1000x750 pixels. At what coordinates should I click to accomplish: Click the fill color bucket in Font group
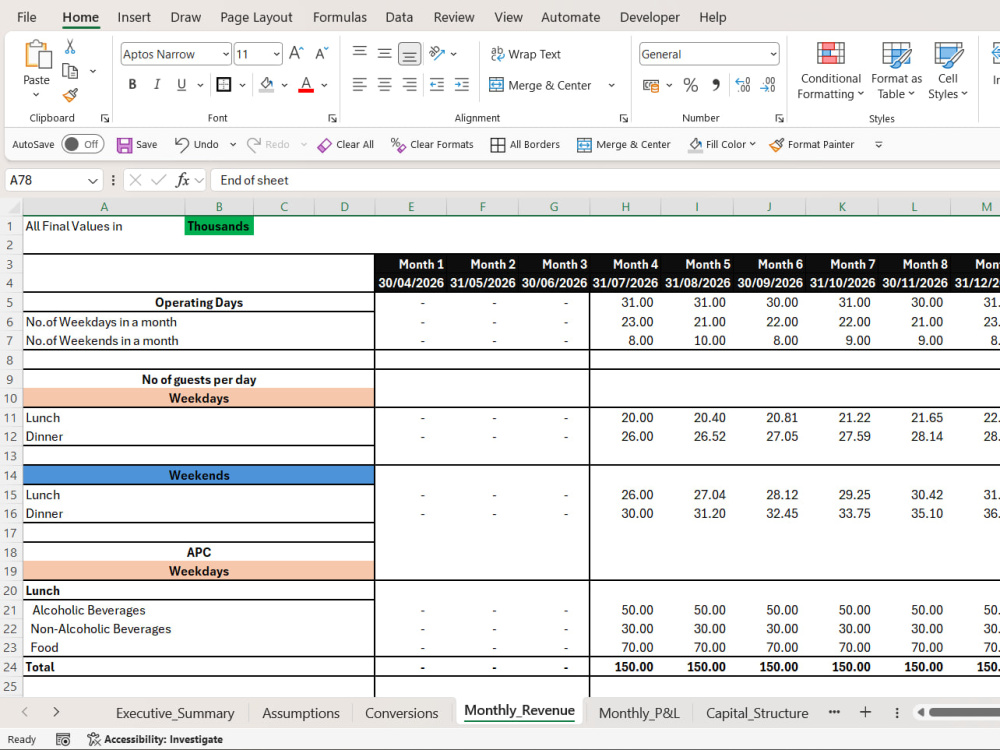(267, 84)
